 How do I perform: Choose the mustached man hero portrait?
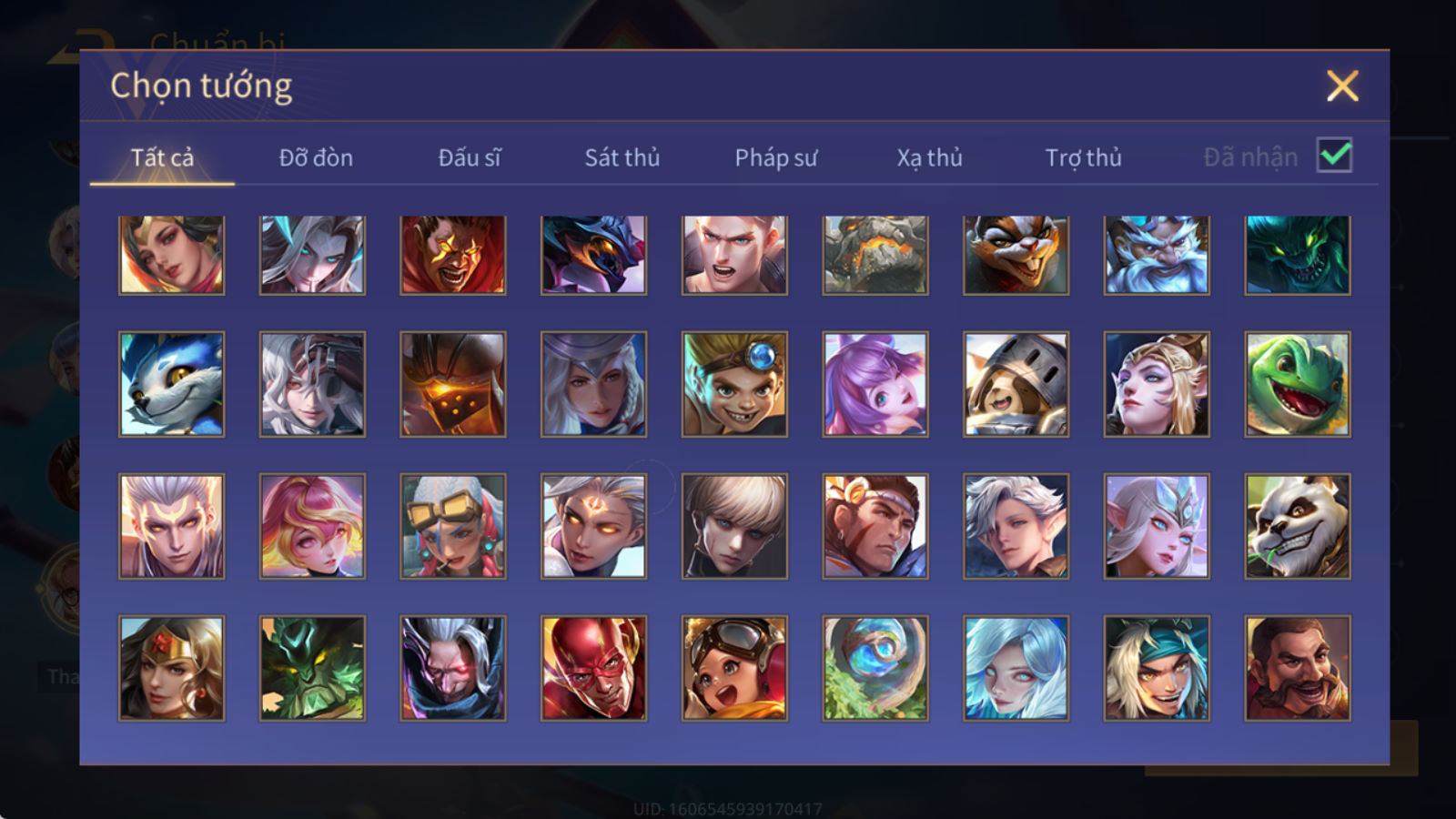[1298, 668]
